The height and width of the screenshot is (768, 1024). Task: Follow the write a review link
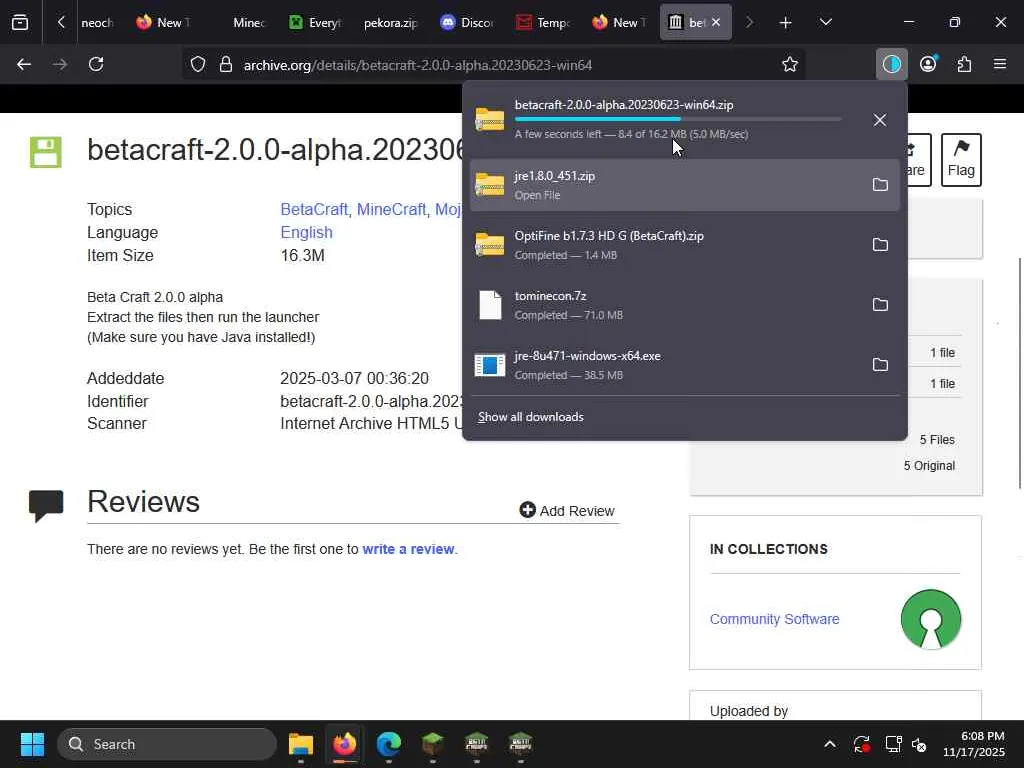point(408,549)
